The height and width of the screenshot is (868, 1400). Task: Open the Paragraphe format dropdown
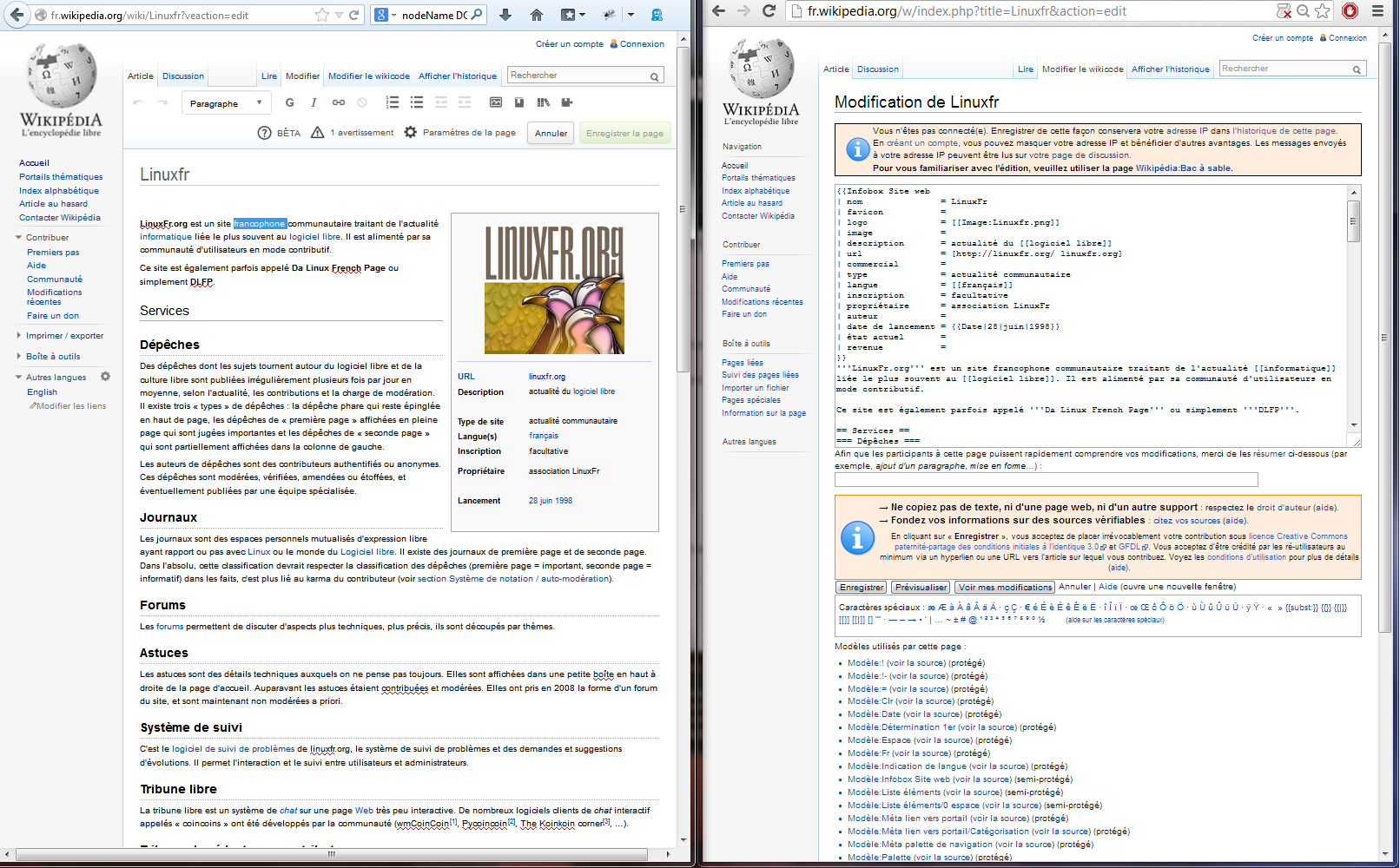pos(227,103)
